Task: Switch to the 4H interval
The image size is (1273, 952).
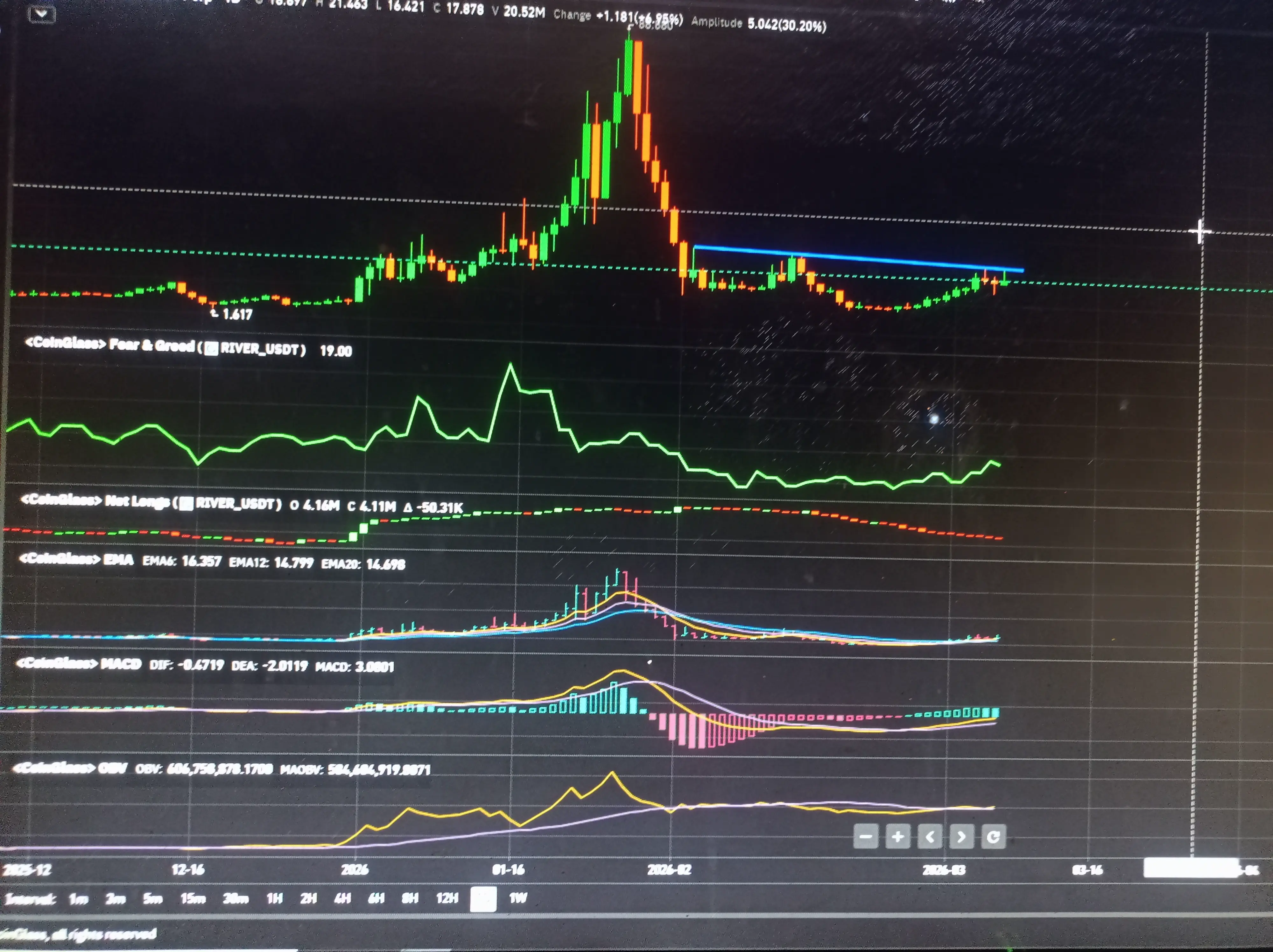Action: coord(342,899)
